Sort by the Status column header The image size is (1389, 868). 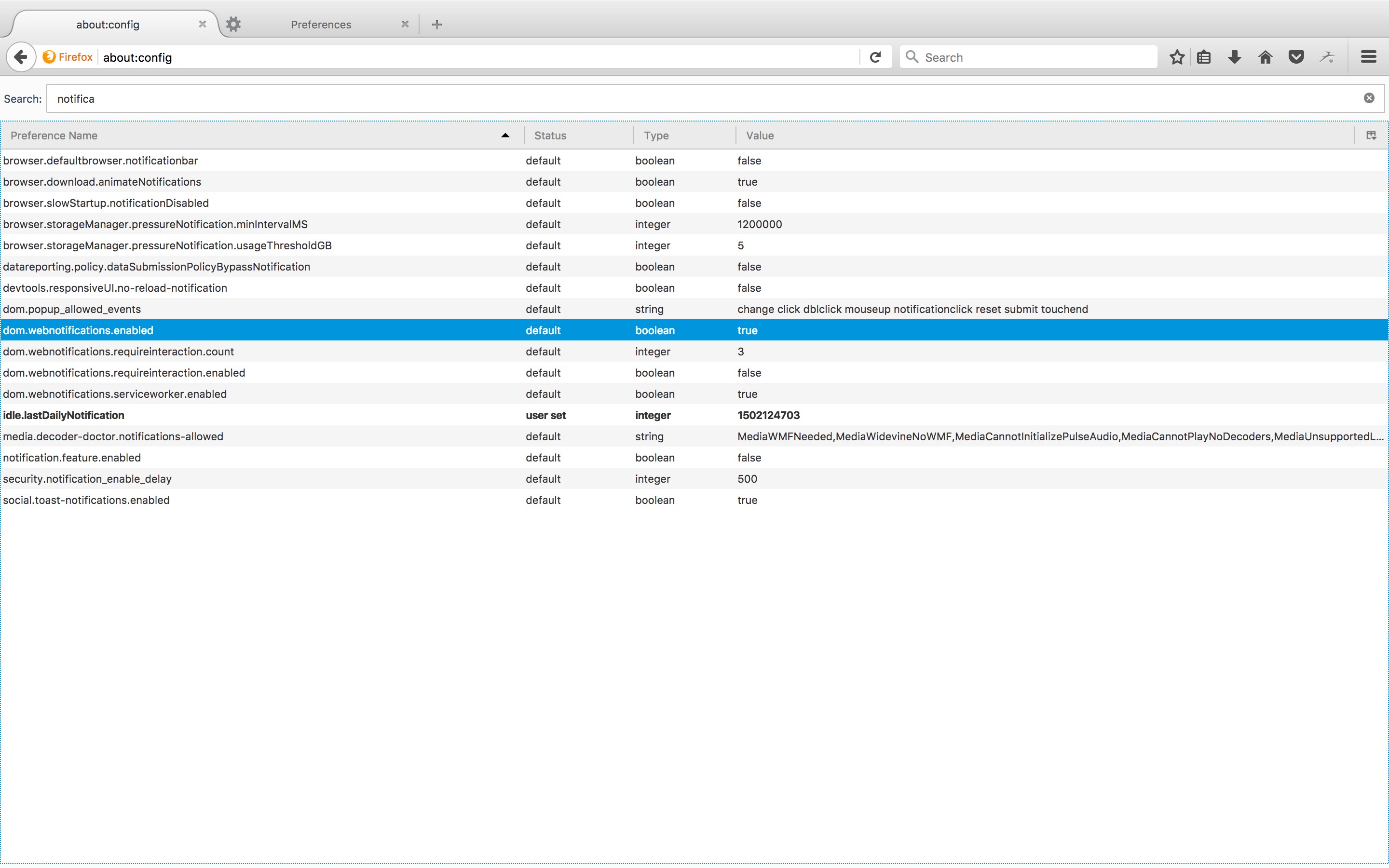550,136
